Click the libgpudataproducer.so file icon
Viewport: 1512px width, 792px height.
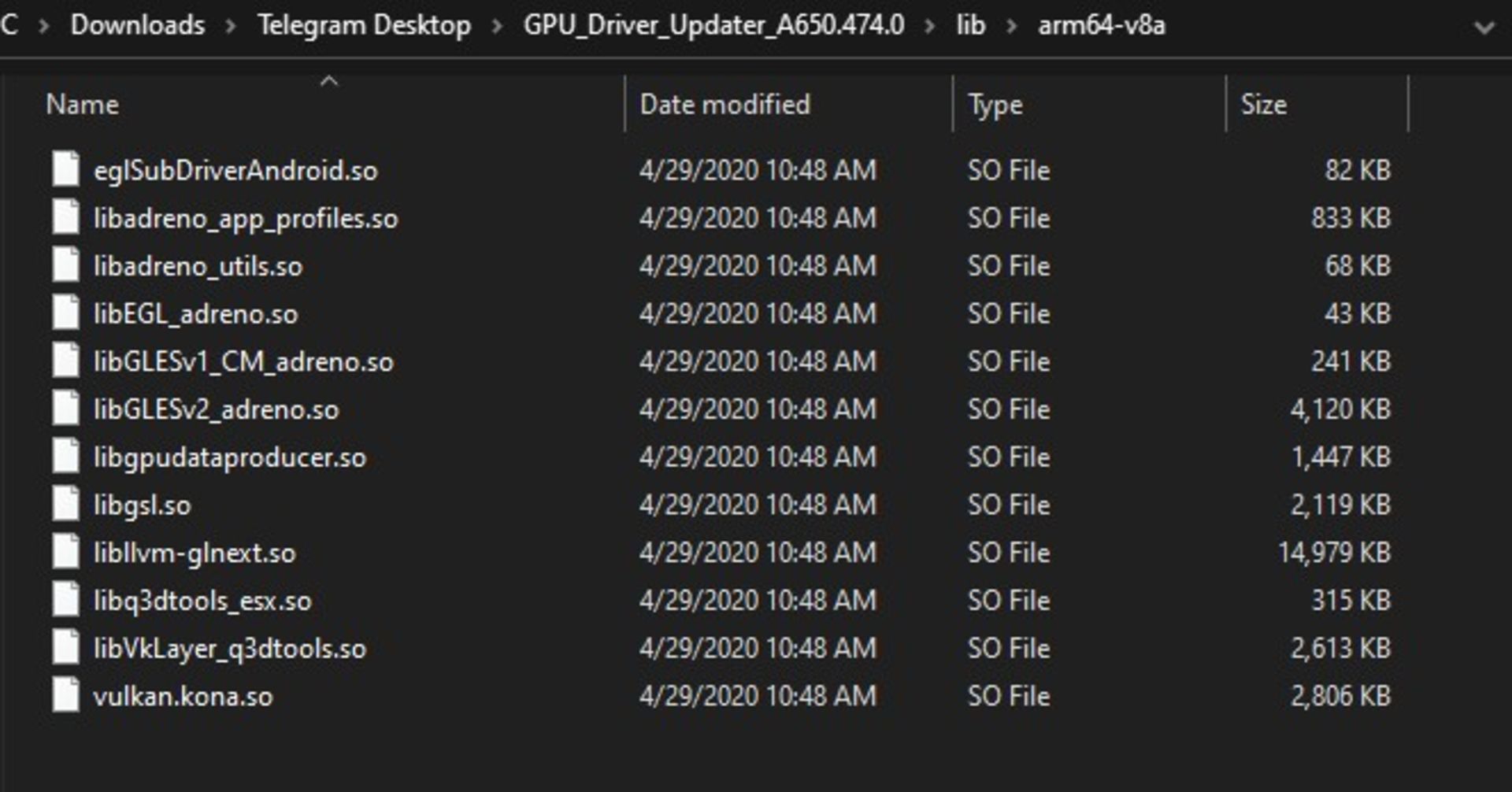(65, 457)
